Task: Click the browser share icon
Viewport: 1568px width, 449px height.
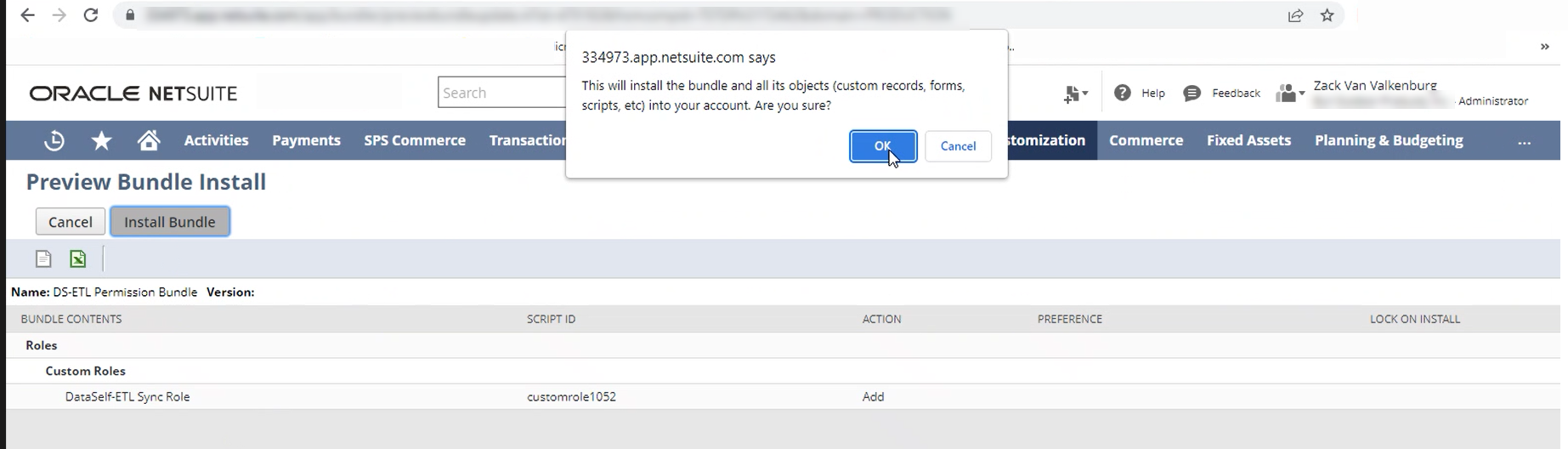Action: 1295,15
